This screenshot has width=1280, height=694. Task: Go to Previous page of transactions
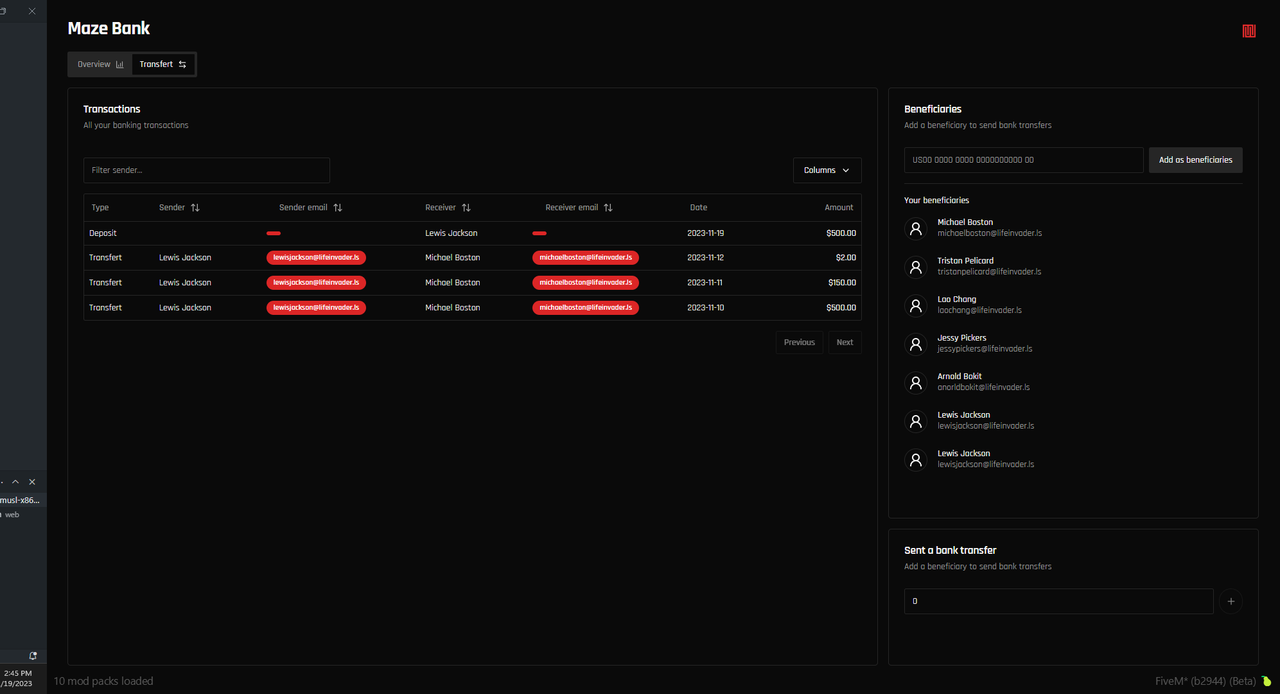pos(799,342)
